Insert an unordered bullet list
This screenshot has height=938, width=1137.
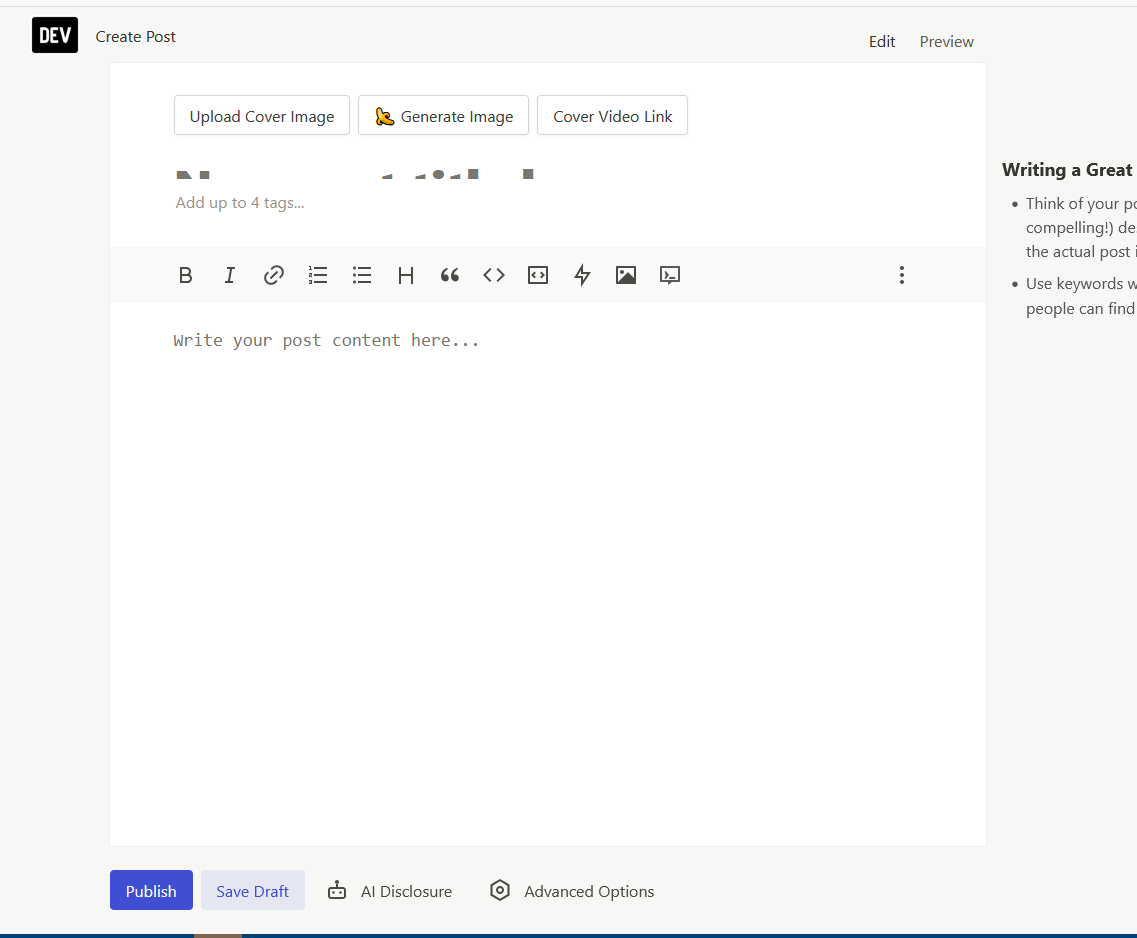(362, 275)
